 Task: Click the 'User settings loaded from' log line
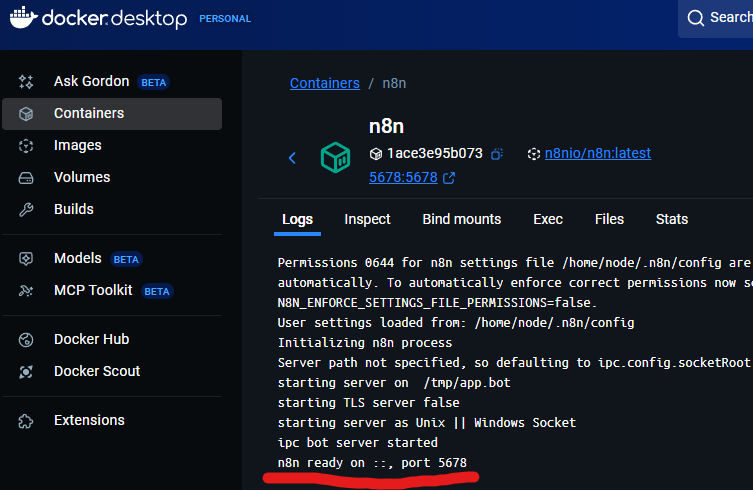tap(456, 322)
